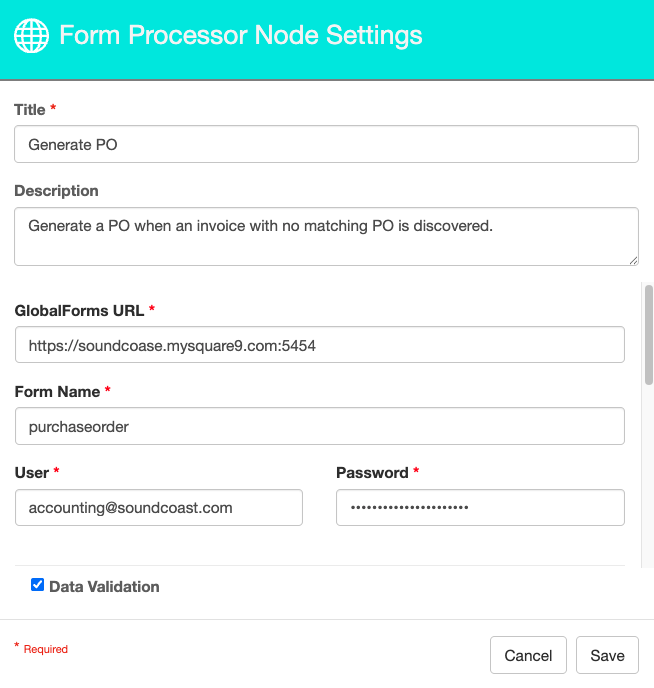The width and height of the screenshot is (654, 688).
Task: Click the Description box resize handle
Action: point(633,260)
